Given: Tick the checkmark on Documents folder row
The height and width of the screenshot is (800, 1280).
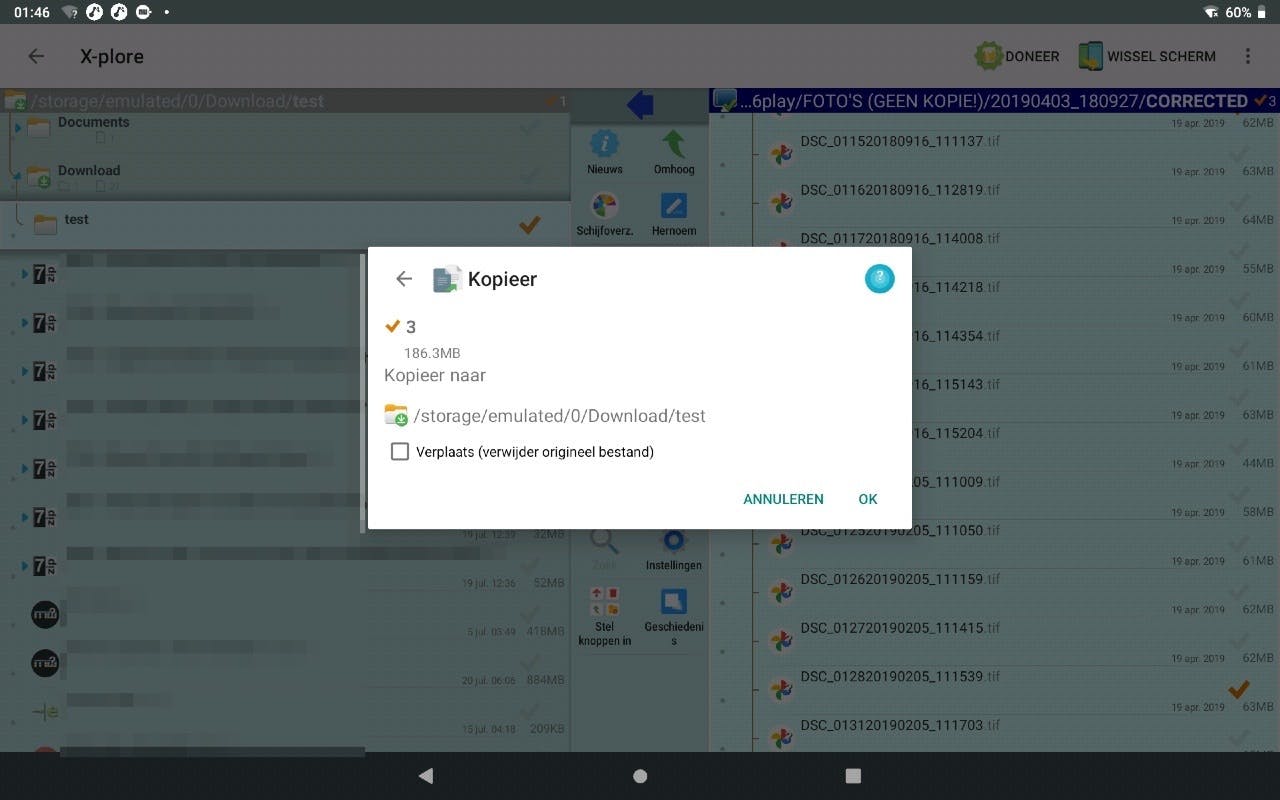Looking at the screenshot, I should click(530, 127).
